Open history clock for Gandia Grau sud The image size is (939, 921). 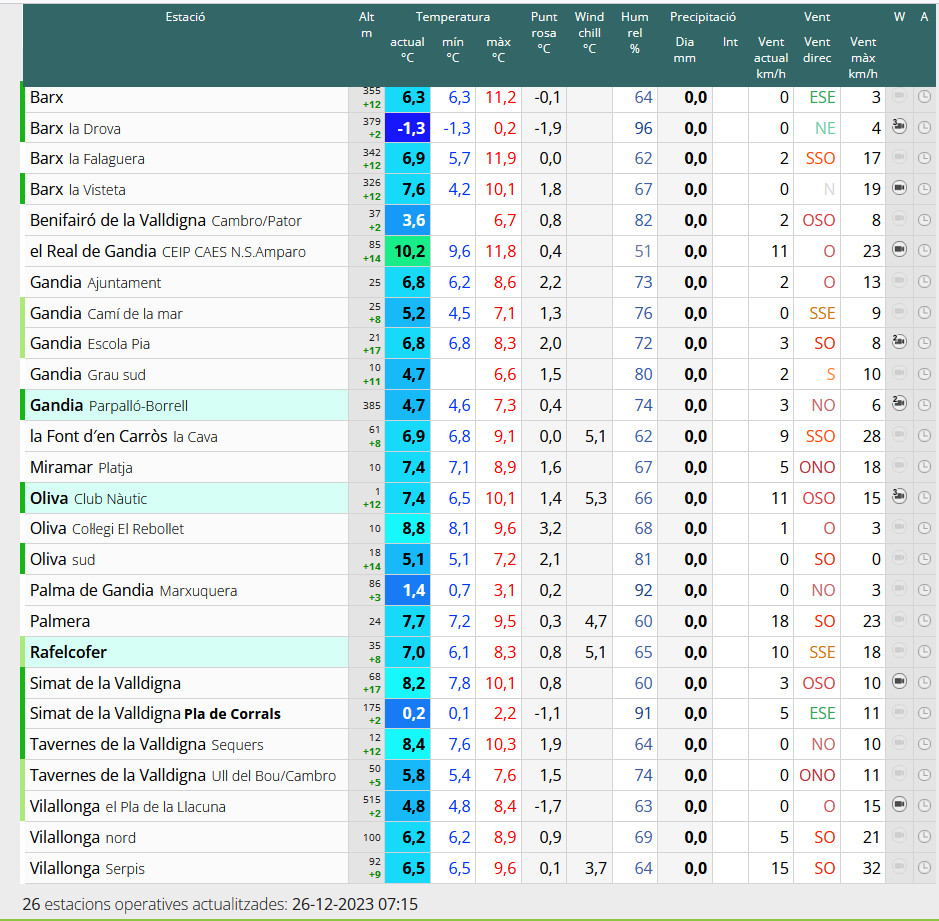point(924,374)
